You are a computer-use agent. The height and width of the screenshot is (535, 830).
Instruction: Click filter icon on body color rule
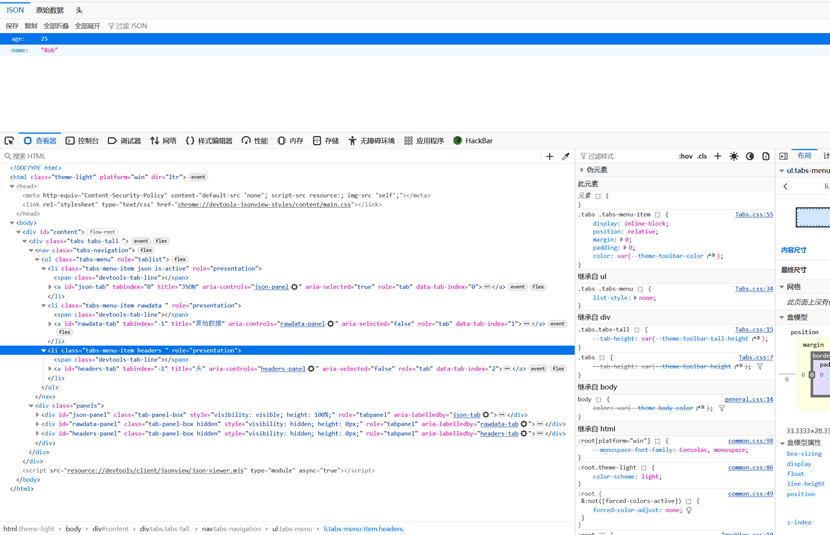[721, 409]
